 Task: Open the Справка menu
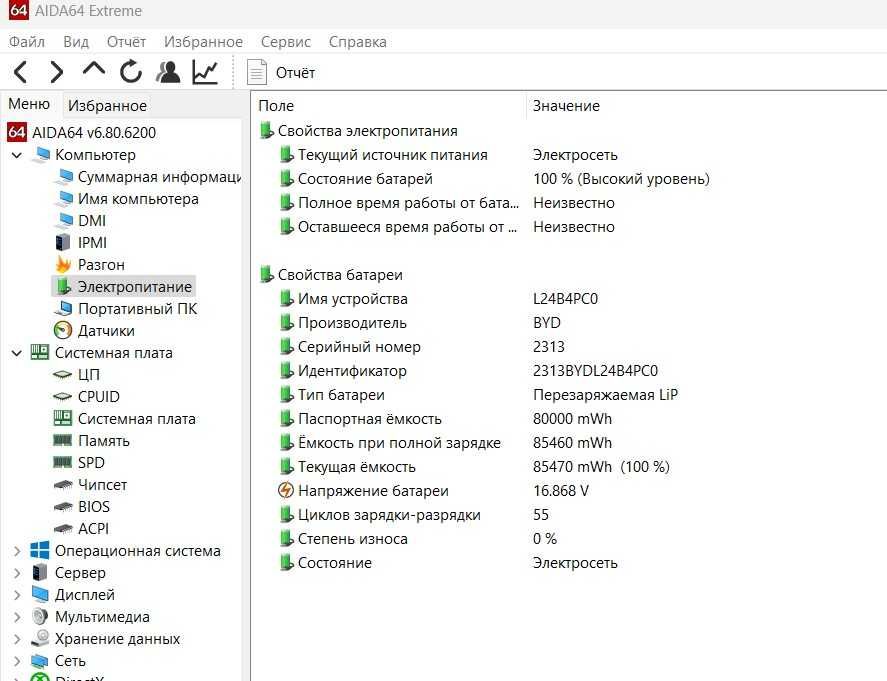point(358,42)
